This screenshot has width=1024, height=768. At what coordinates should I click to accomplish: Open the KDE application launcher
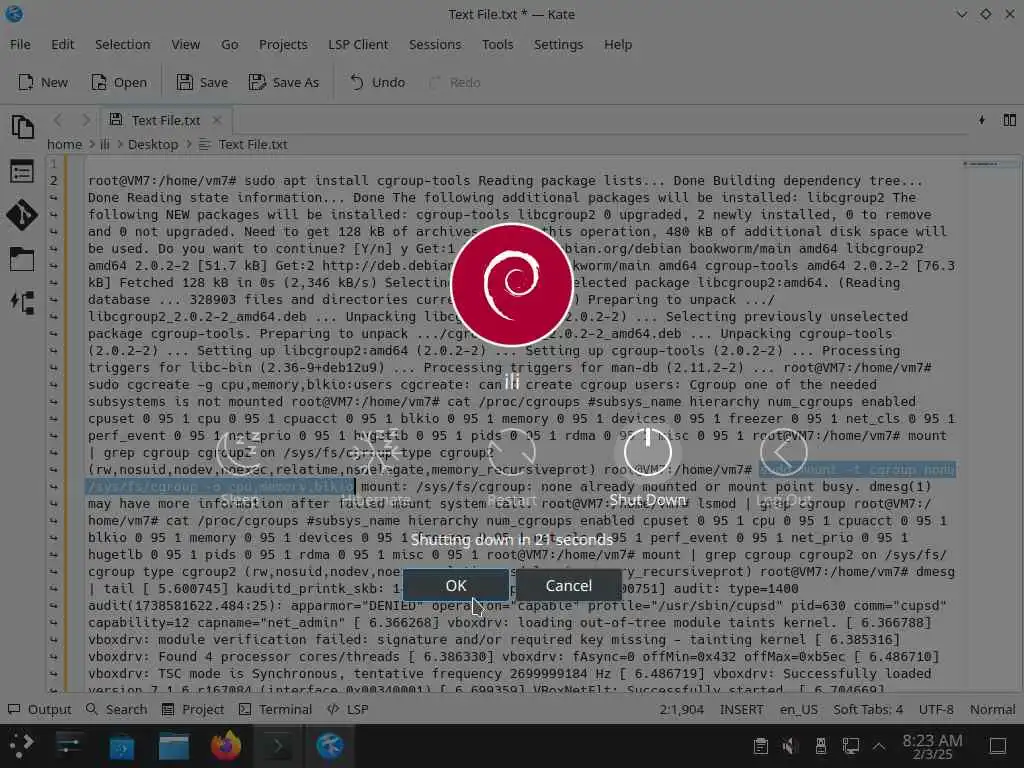(x=22, y=745)
